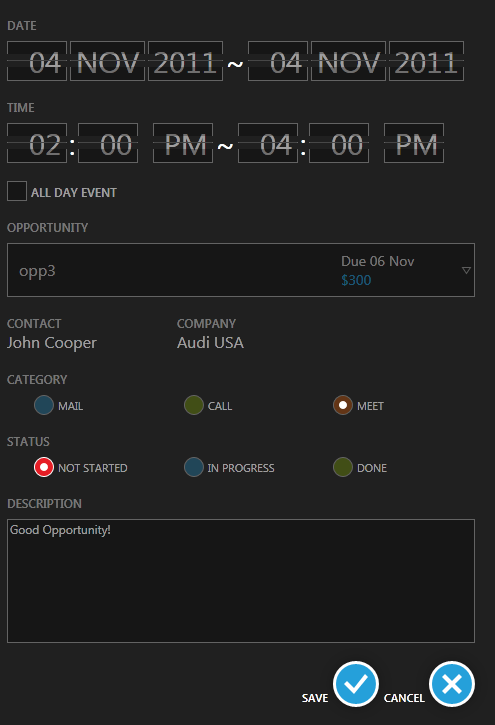This screenshot has height=725, width=495.
Task: Select the Meet category radio button
Action: tap(343, 405)
